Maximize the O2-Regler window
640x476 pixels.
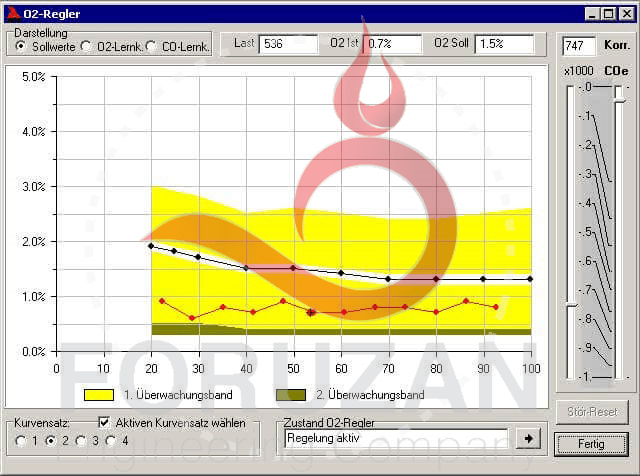click(x=608, y=14)
